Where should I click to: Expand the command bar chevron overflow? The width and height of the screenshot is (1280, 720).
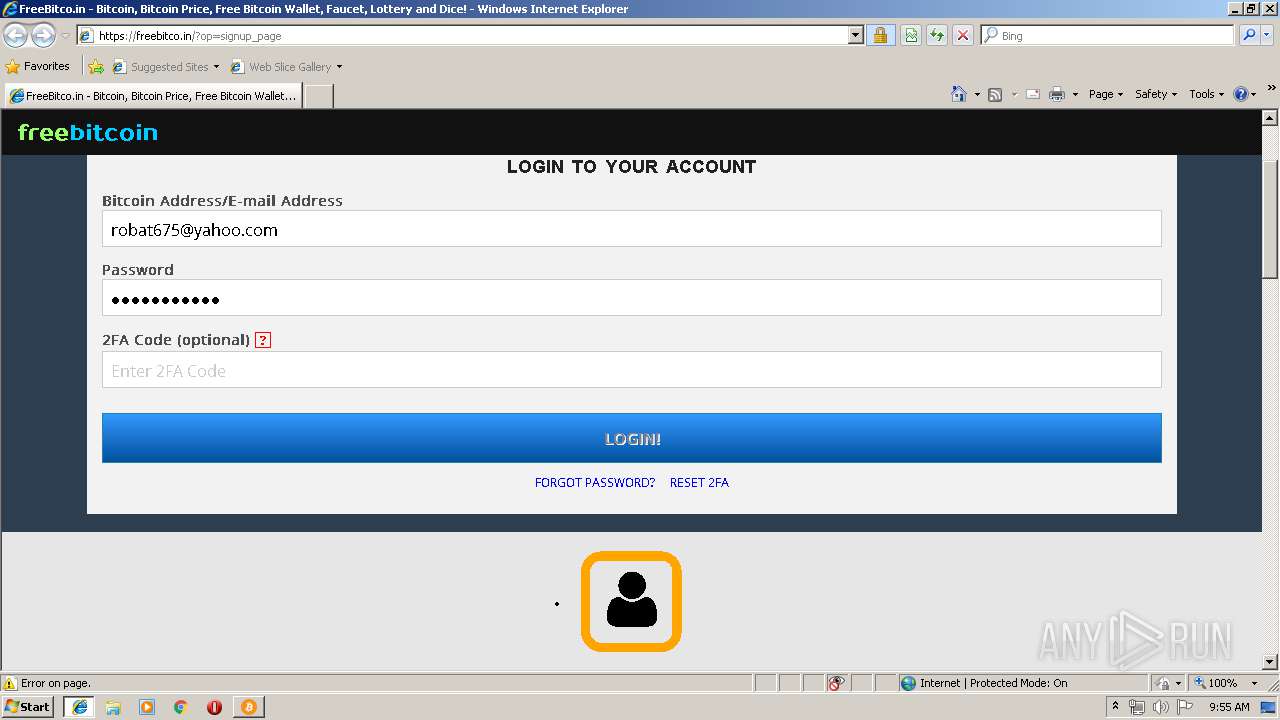pos(1272,88)
